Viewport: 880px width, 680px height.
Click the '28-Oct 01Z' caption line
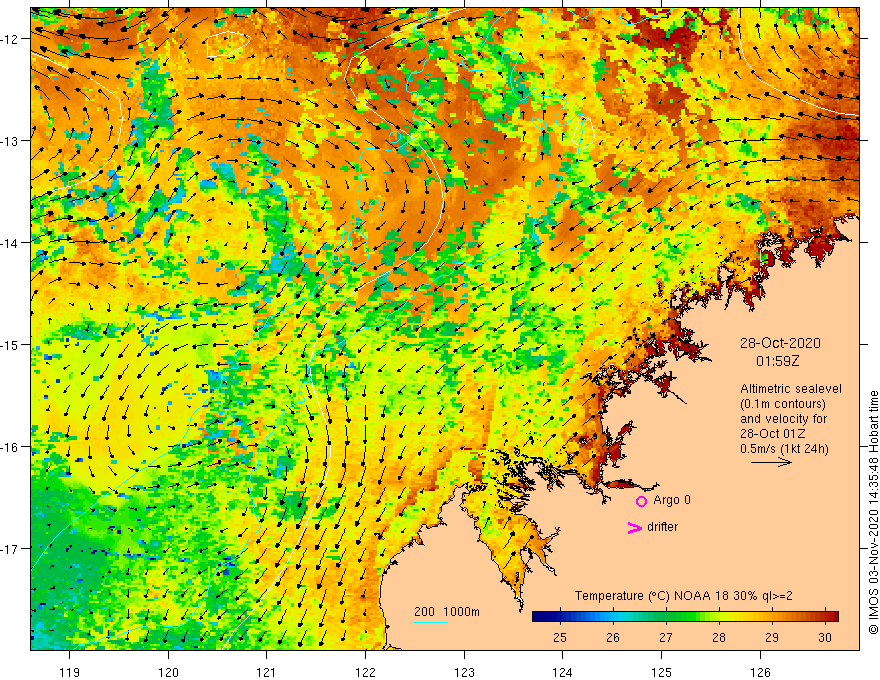coord(773,434)
